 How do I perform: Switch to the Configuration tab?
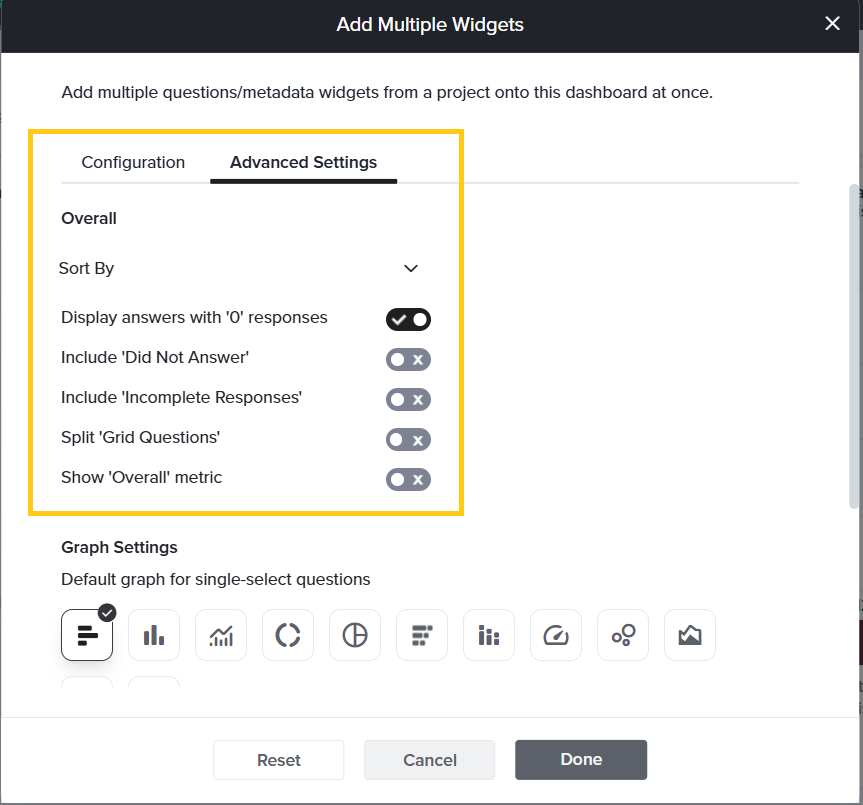133,162
